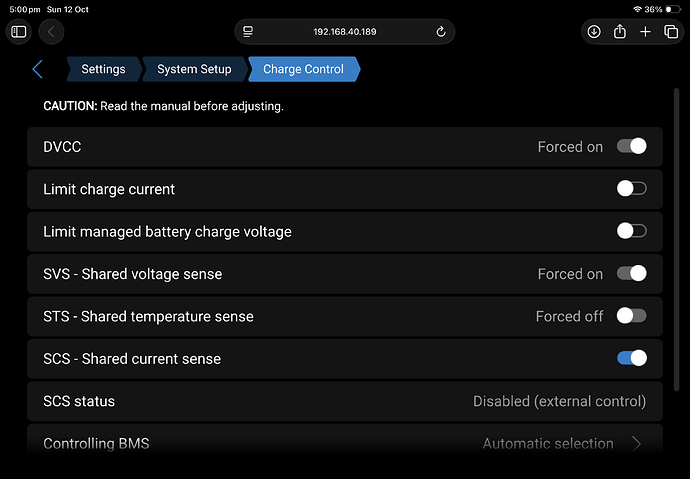Turn off SCS Shared current sense

coord(631,358)
